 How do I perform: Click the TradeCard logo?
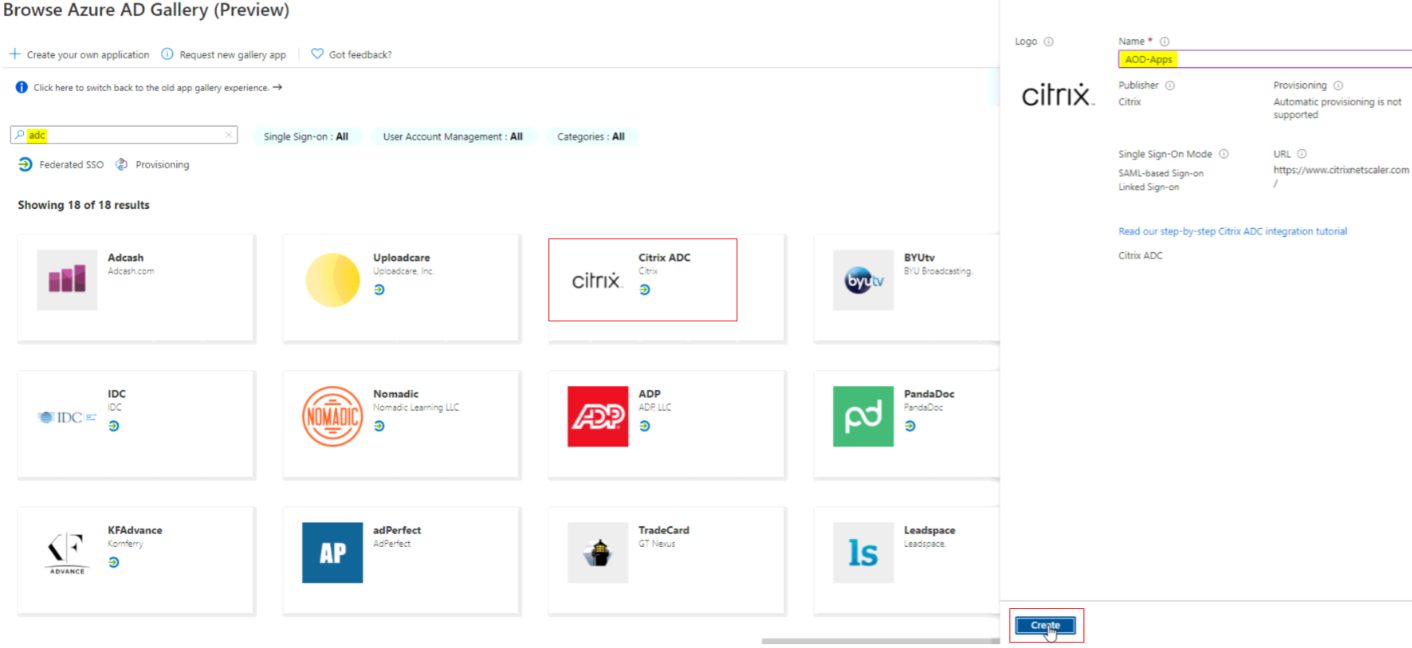[x=598, y=552]
